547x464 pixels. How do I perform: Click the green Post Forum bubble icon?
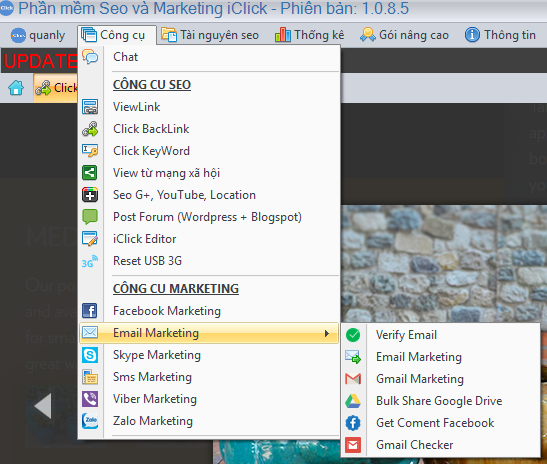[90, 217]
